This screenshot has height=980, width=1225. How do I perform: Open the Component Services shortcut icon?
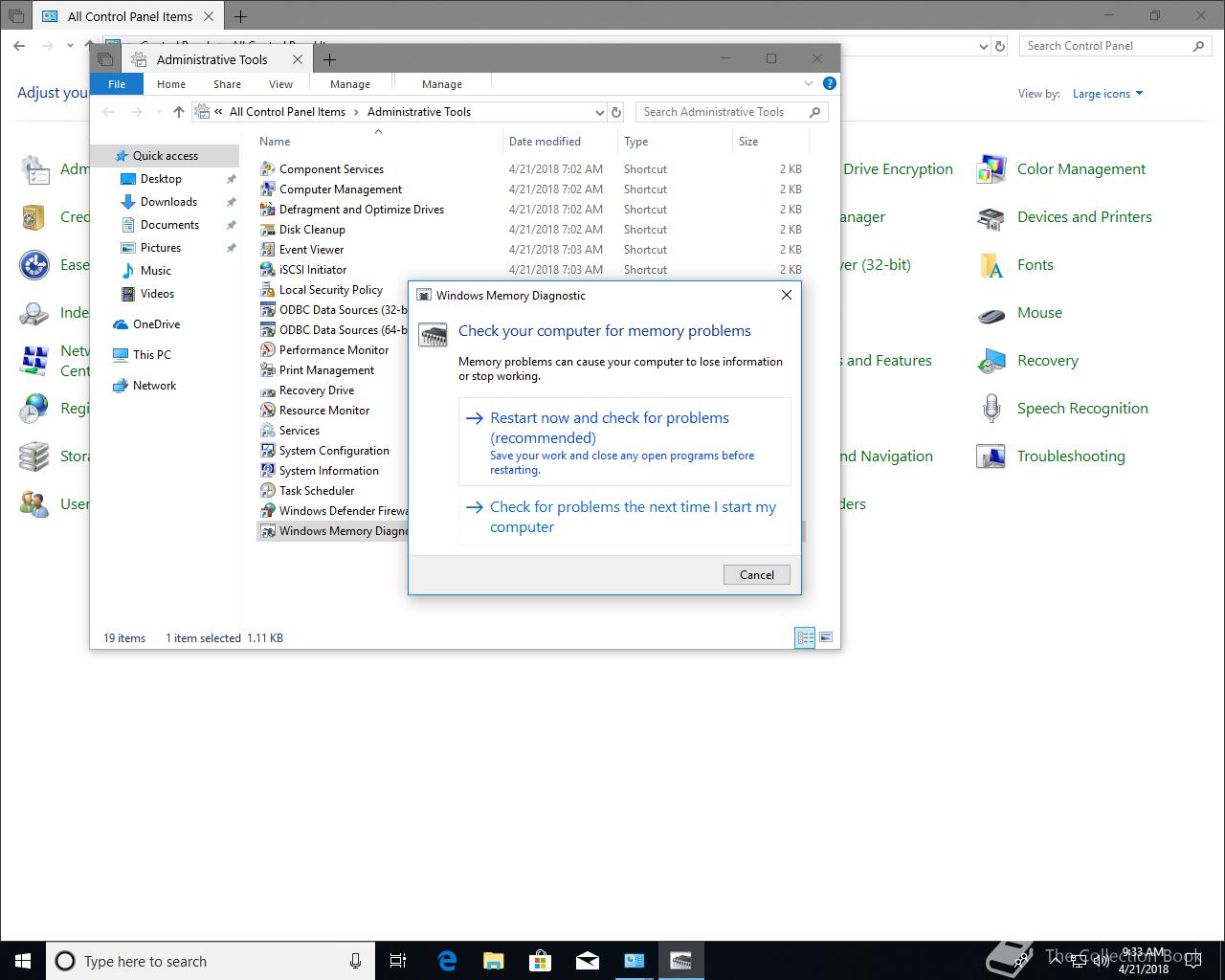[268, 169]
